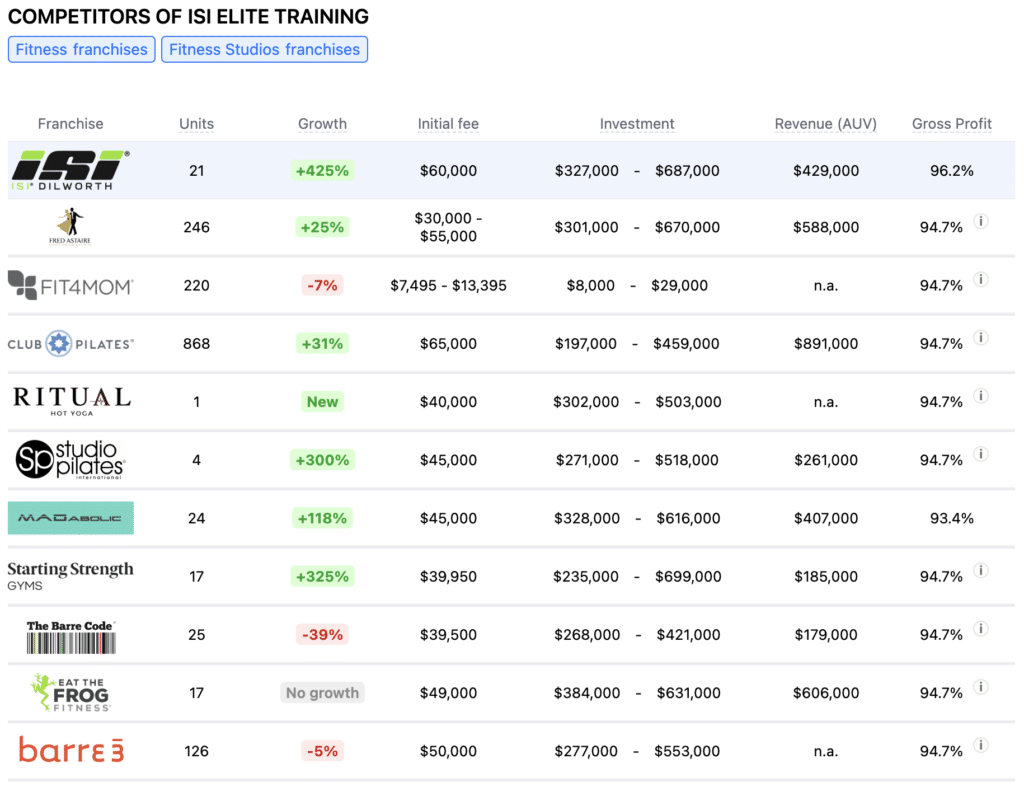Click the +325% growth badge
Image resolution: width=1024 pixels, height=796 pixels.
click(x=322, y=576)
